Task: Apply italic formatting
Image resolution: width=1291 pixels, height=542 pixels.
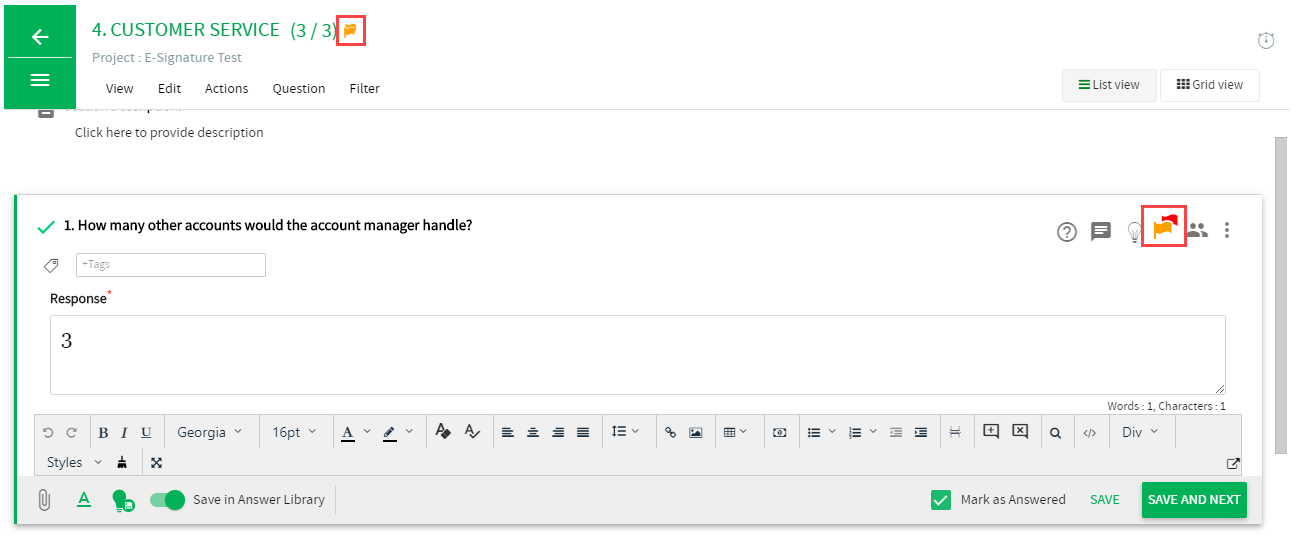Action: coord(124,432)
